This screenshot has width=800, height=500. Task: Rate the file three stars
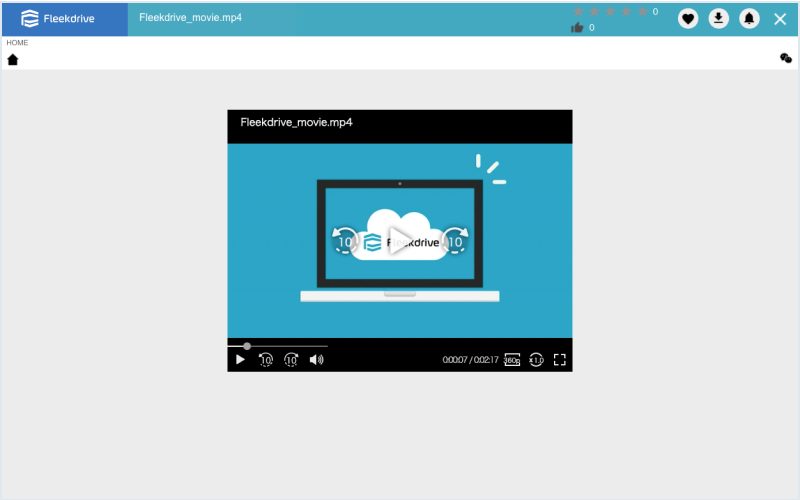pyautogui.click(x=610, y=11)
